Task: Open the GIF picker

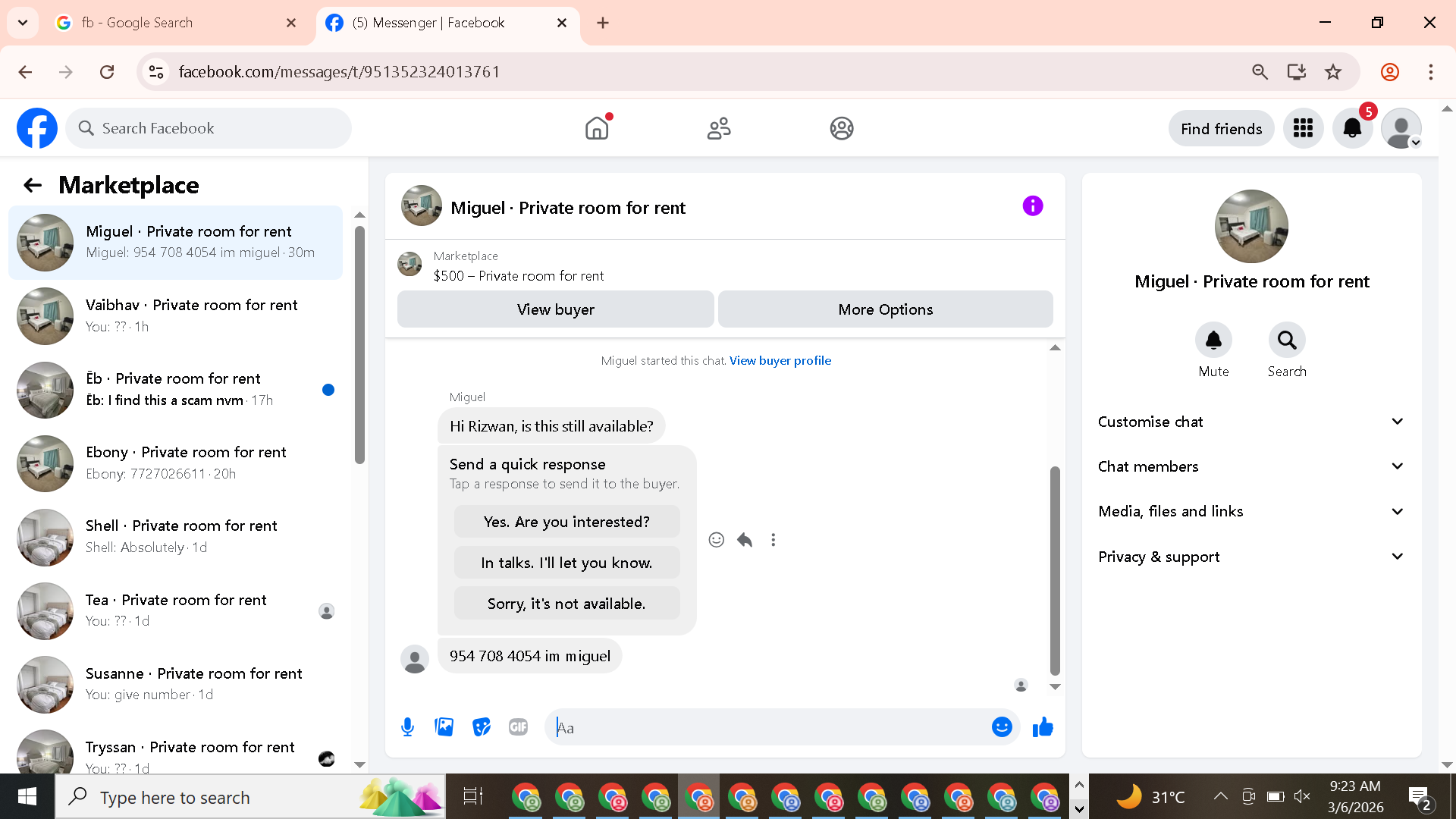Action: tap(519, 727)
